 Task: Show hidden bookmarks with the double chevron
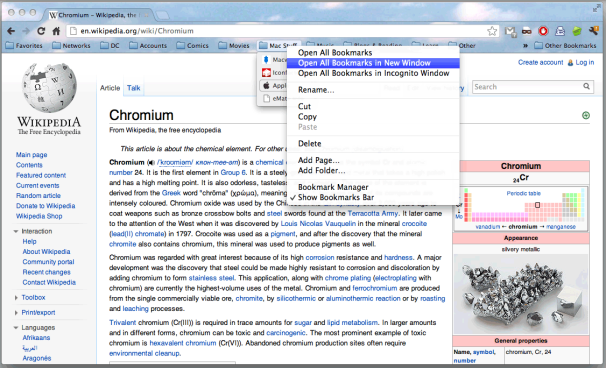click(x=525, y=46)
